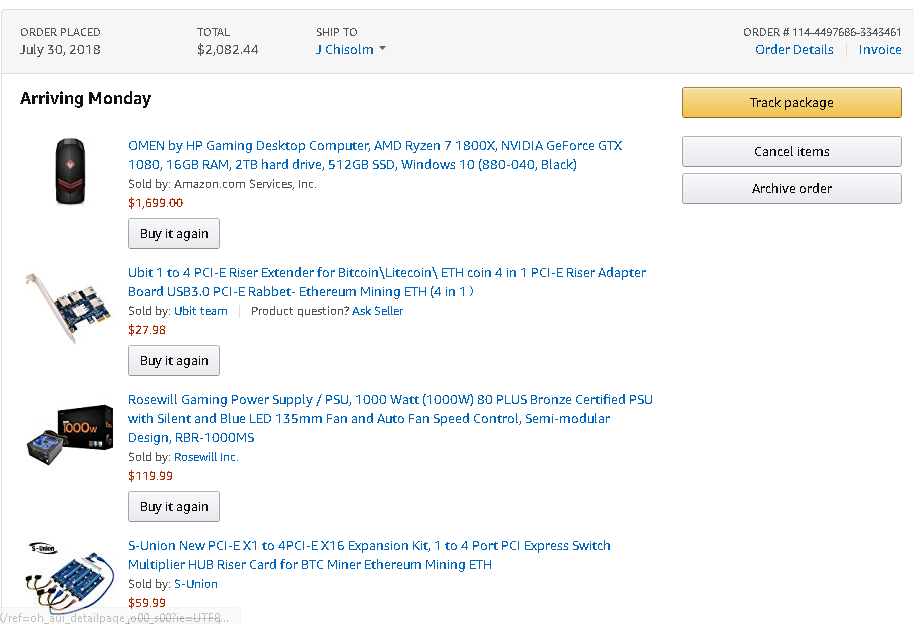The width and height of the screenshot is (914, 624).
Task: Click the Ask Seller link
Action: pos(377,311)
